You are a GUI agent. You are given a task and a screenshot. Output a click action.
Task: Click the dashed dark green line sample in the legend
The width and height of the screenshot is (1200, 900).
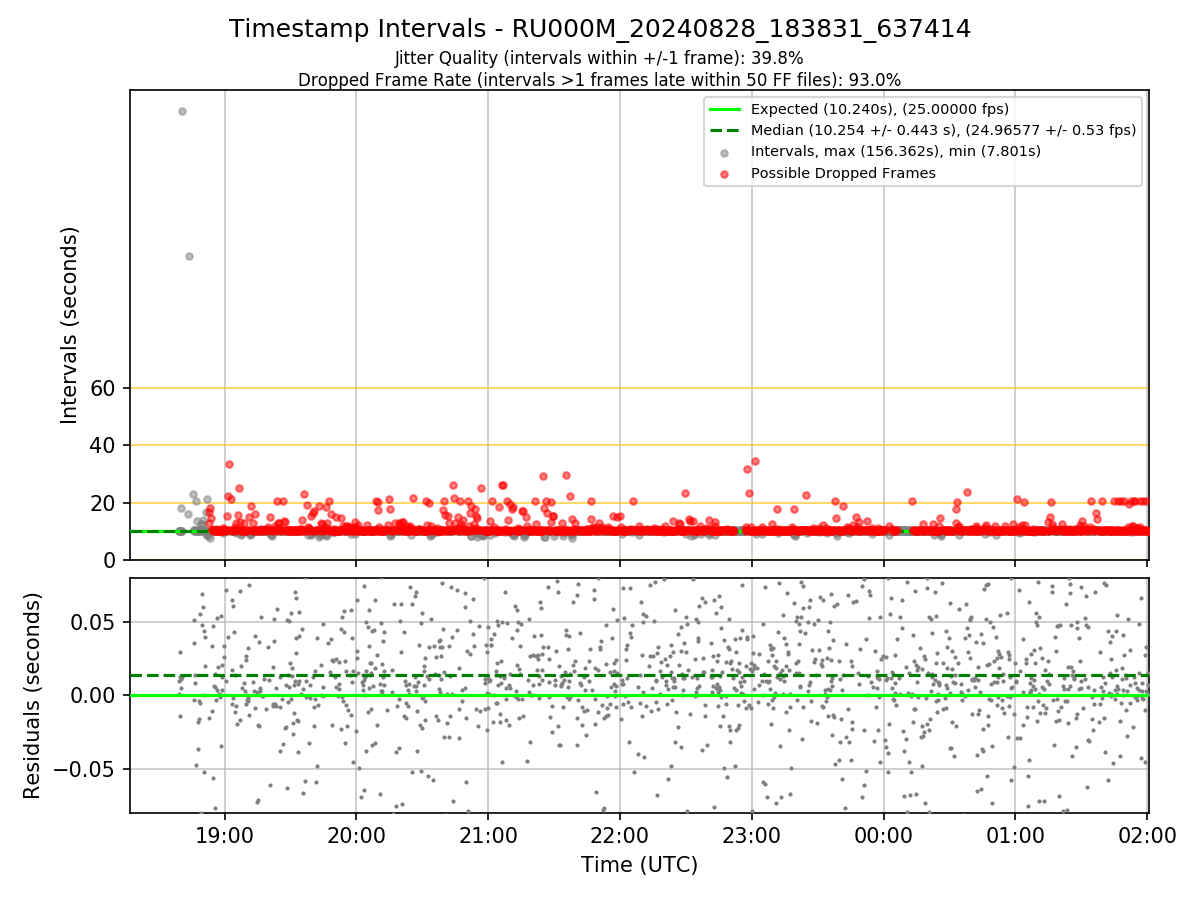[725, 131]
